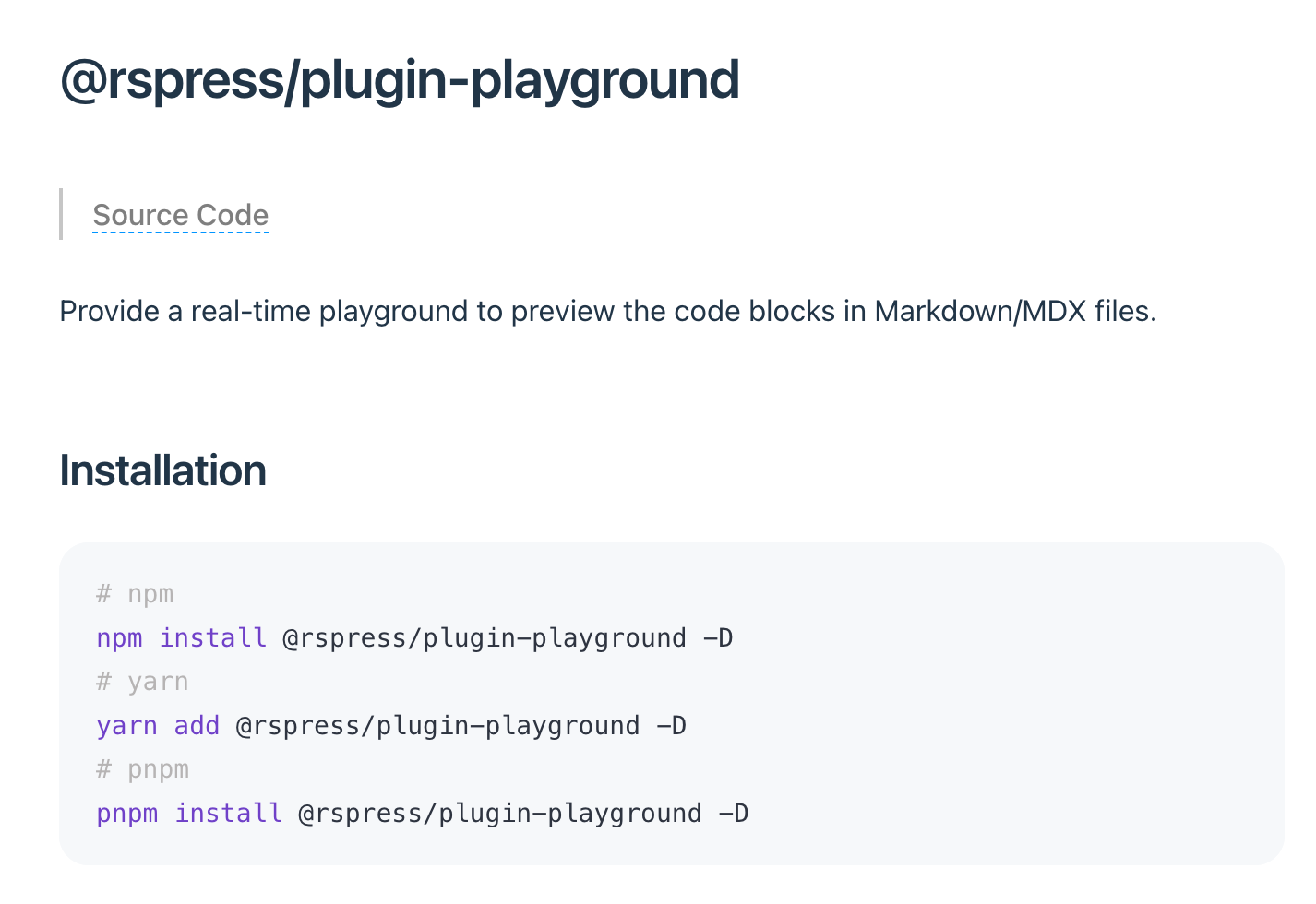This screenshot has height=904, width=1316.
Task: Select the npm install command line
Action: [413, 637]
